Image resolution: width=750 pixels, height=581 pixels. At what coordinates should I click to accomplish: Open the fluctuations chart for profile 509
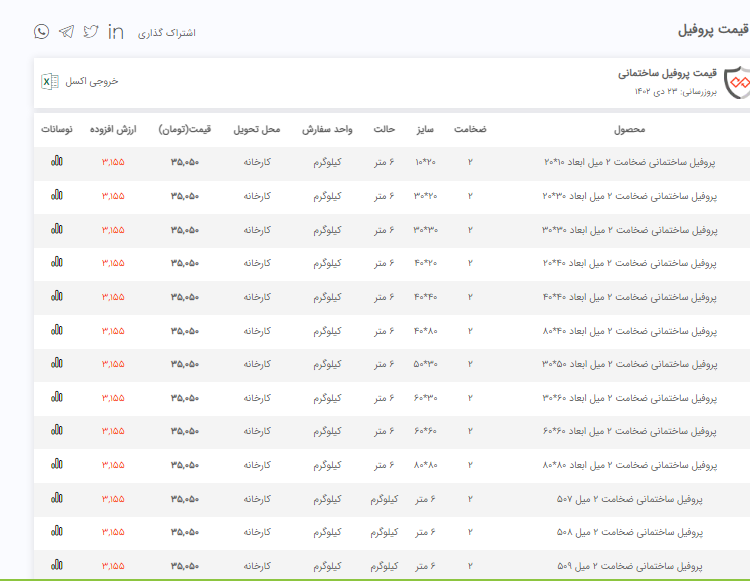57,566
